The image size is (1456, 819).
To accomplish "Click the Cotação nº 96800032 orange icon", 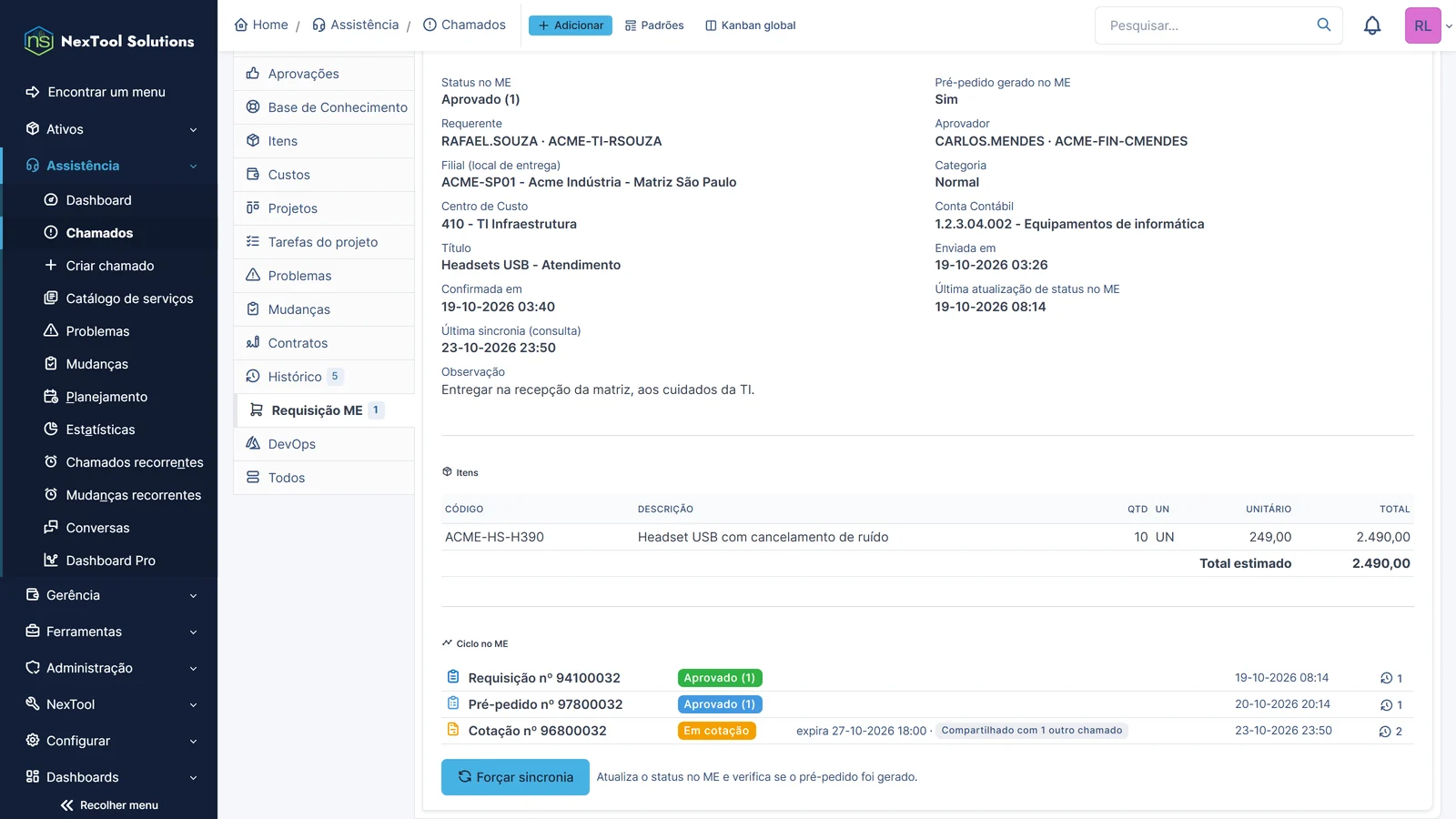I will coord(453,730).
